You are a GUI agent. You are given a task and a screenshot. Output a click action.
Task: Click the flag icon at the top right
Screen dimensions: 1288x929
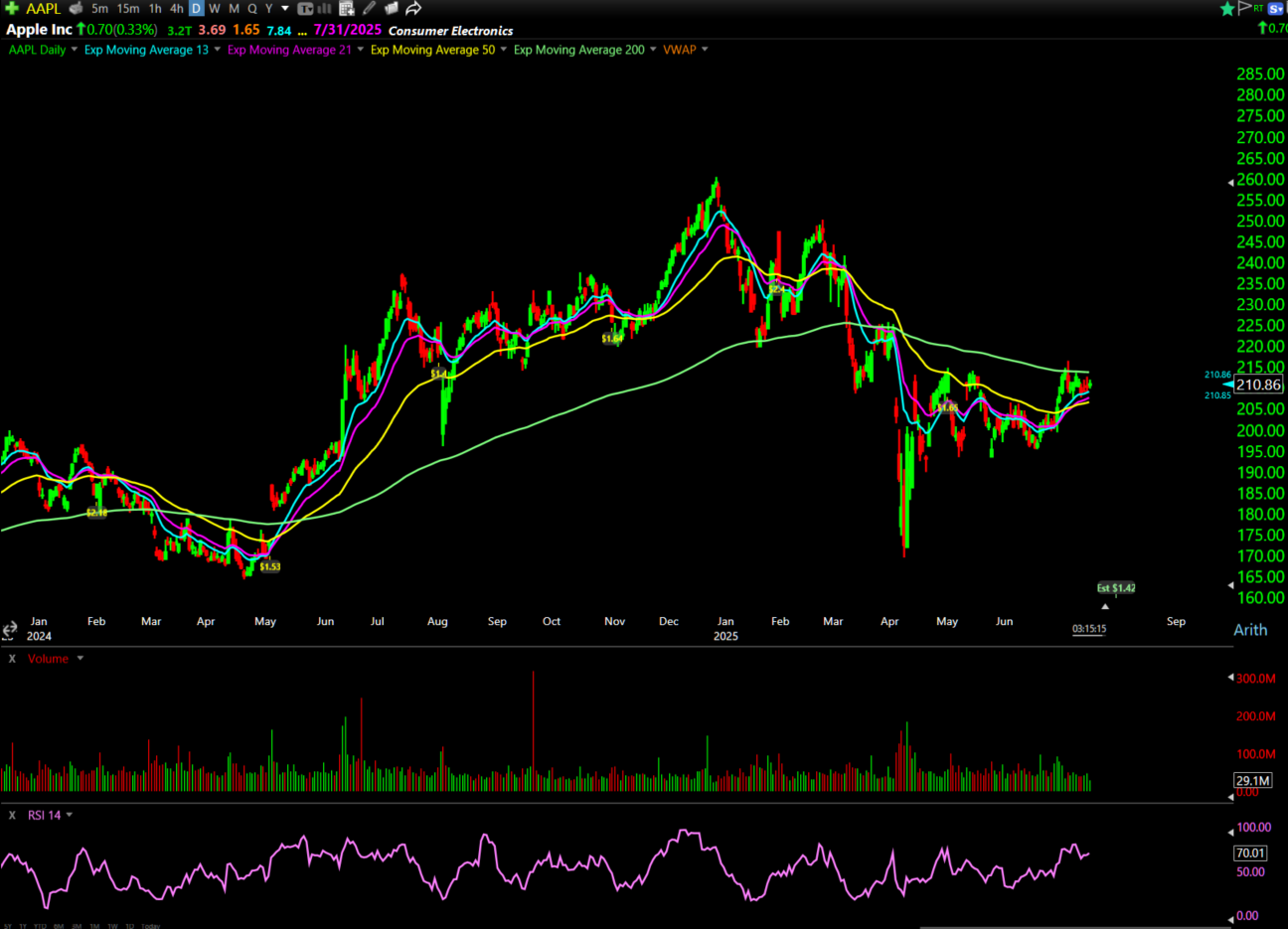tap(1244, 8)
